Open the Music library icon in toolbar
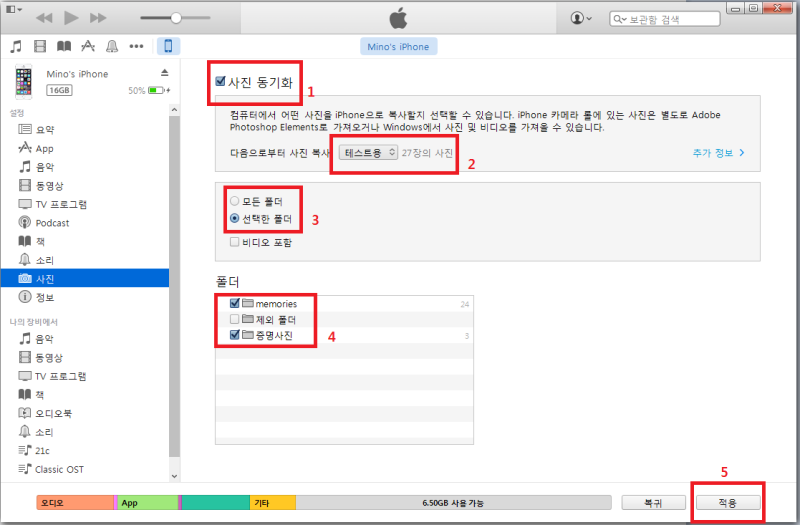 pos(16,46)
